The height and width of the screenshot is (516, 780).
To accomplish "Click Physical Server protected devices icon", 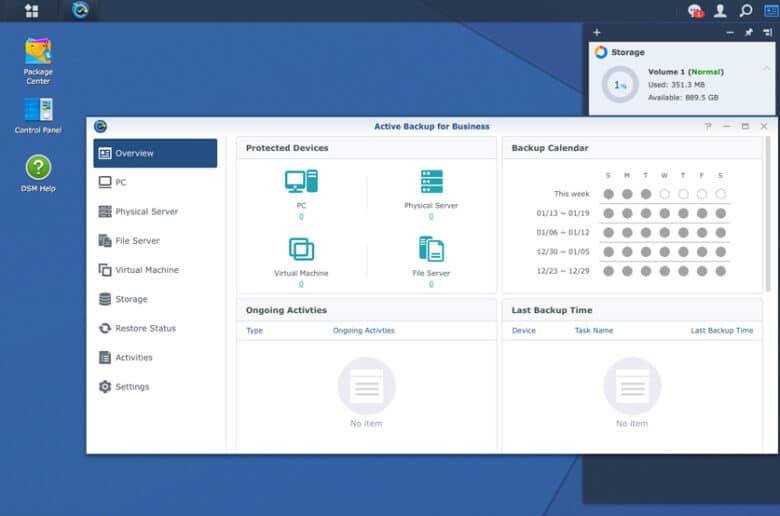I will (x=431, y=181).
